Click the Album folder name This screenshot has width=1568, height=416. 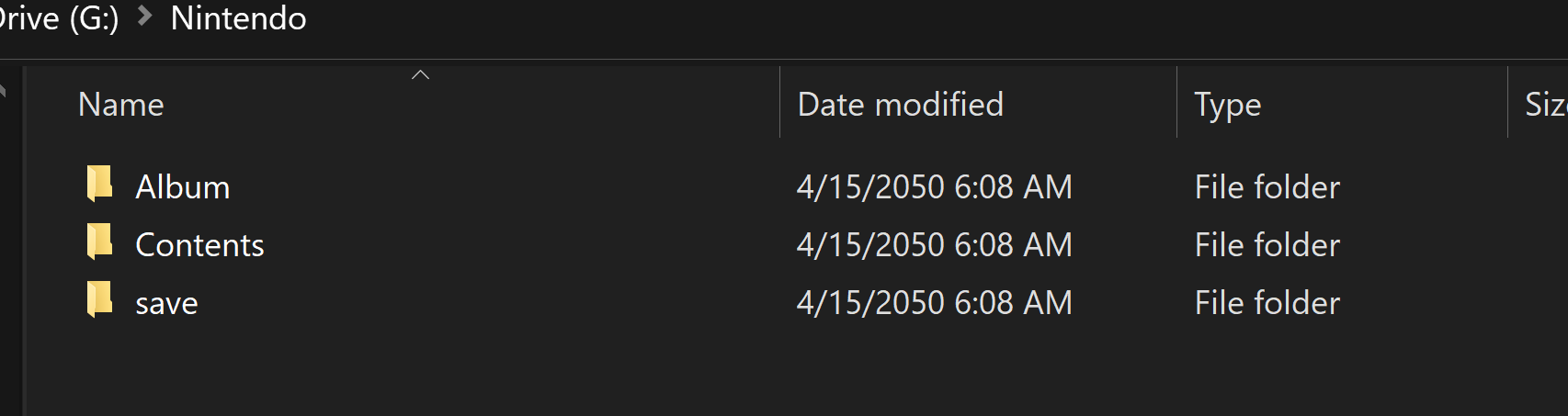pos(183,187)
